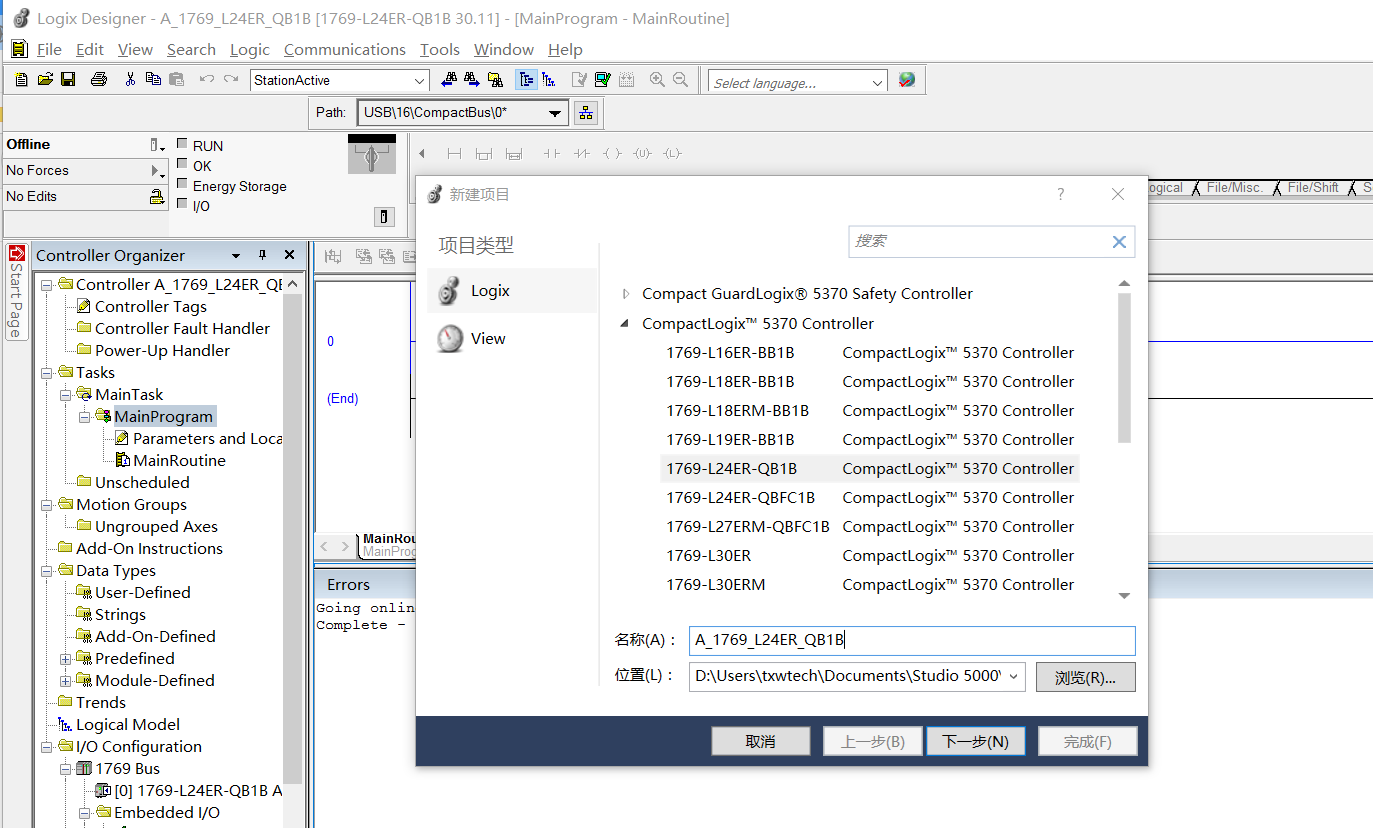The height and width of the screenshot is (828, 1373).
Task: Click the Examine Off contact instruction icon
Action: click(582, 154)
